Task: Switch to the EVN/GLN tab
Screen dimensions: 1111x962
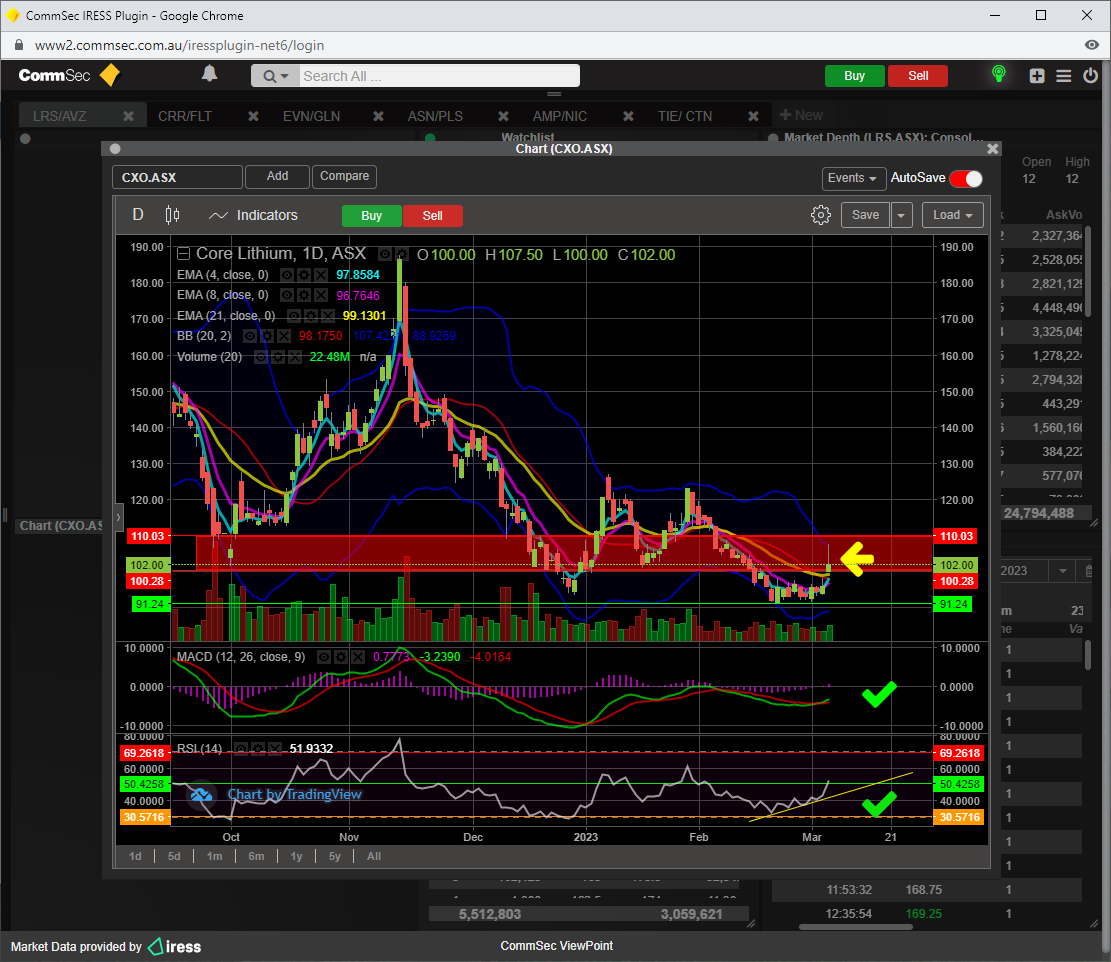Action: click(312, 116)
